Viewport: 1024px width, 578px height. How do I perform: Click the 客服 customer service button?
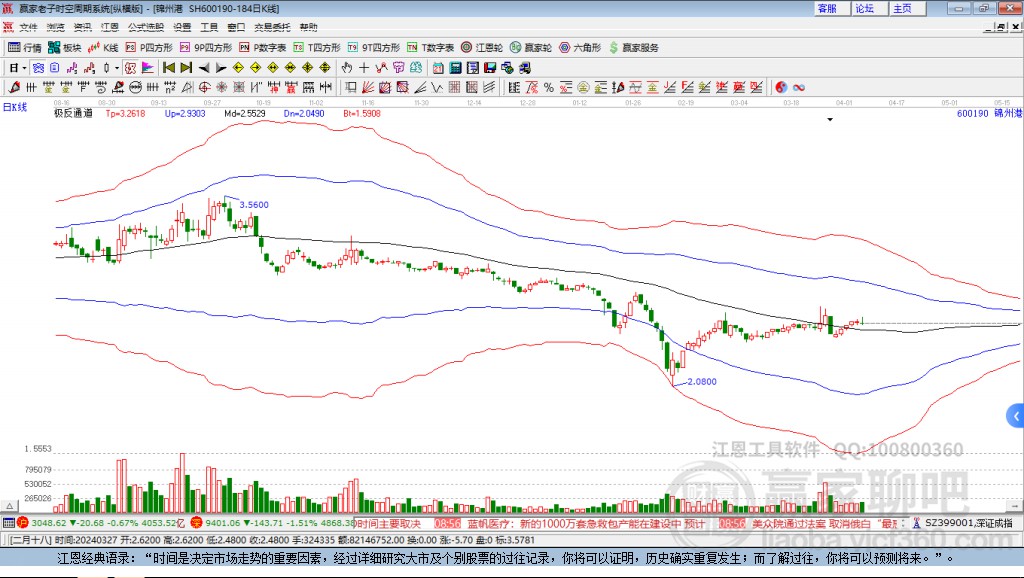coord(831,8)
